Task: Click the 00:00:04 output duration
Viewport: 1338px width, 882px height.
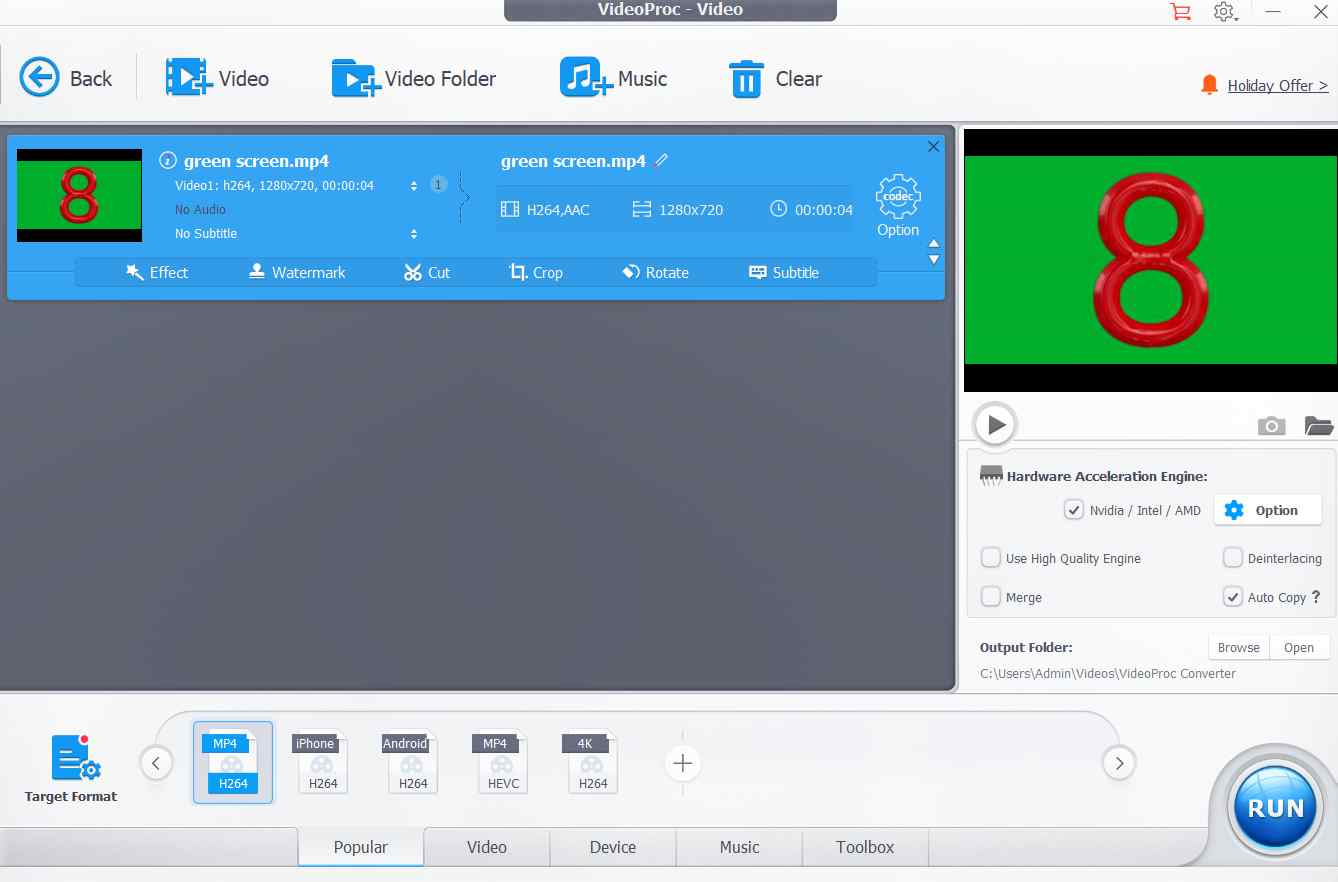Action: coord(811,210)
